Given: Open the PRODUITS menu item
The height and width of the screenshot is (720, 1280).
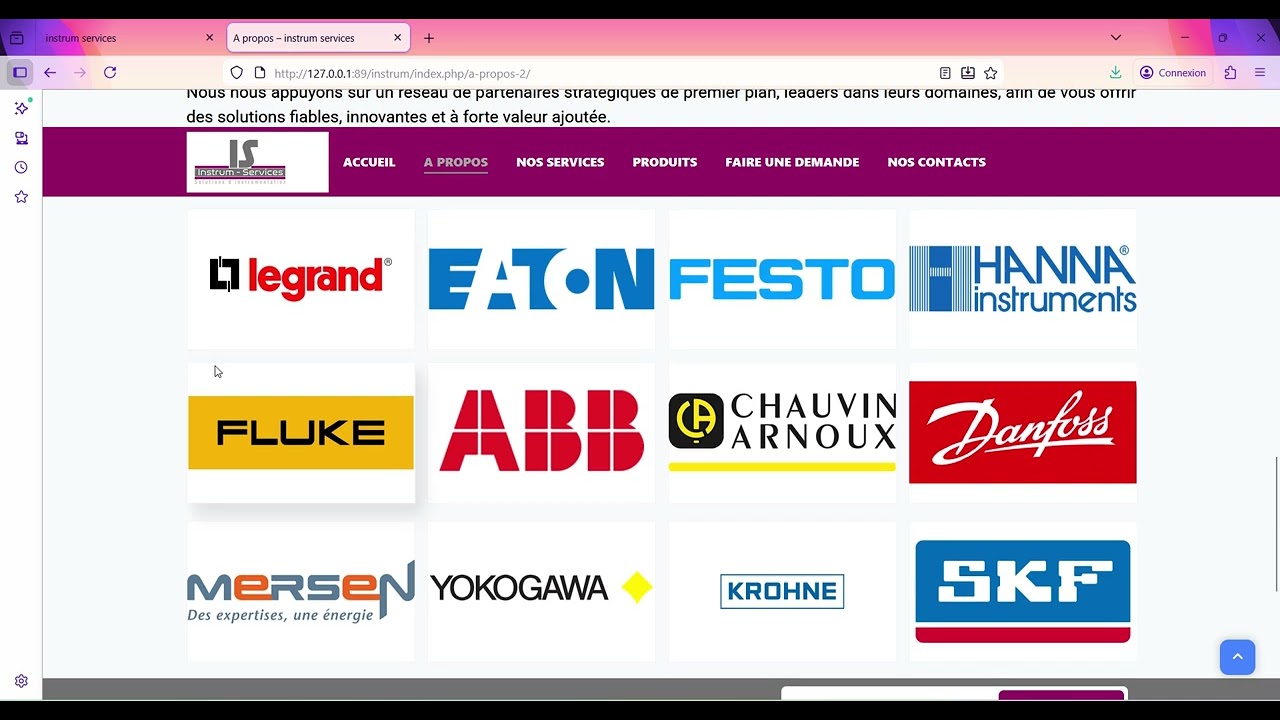Looking at the screenshot, I should pyautogui.click(x=665, y=162).
